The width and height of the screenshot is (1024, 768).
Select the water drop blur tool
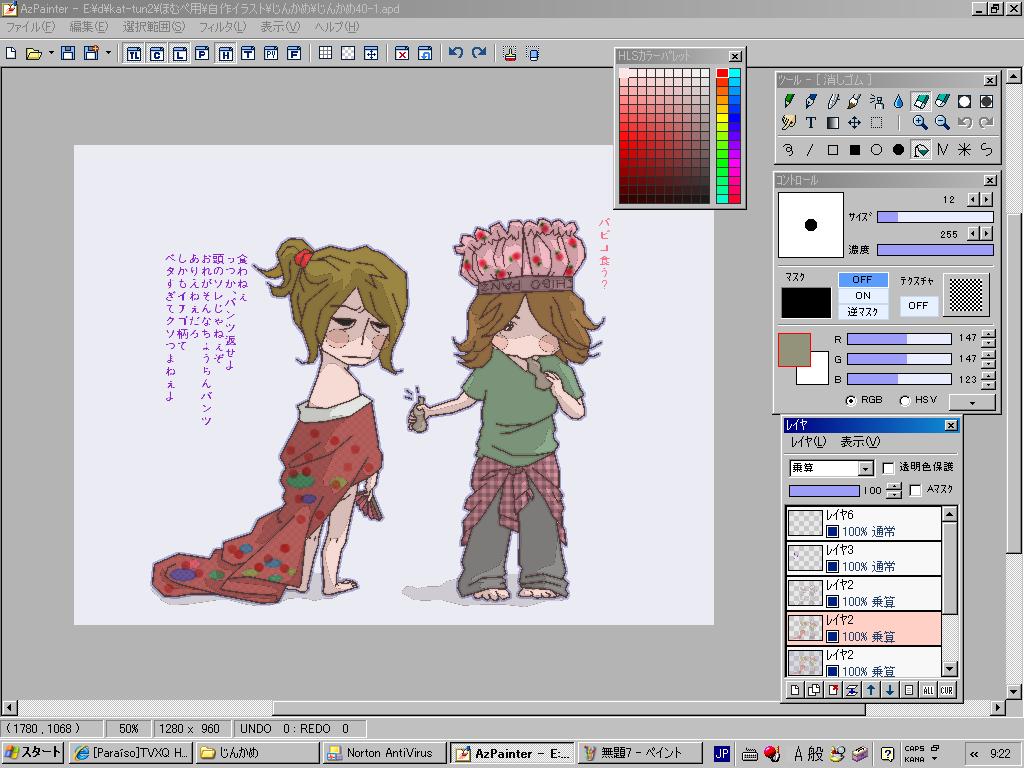[898, 101]
